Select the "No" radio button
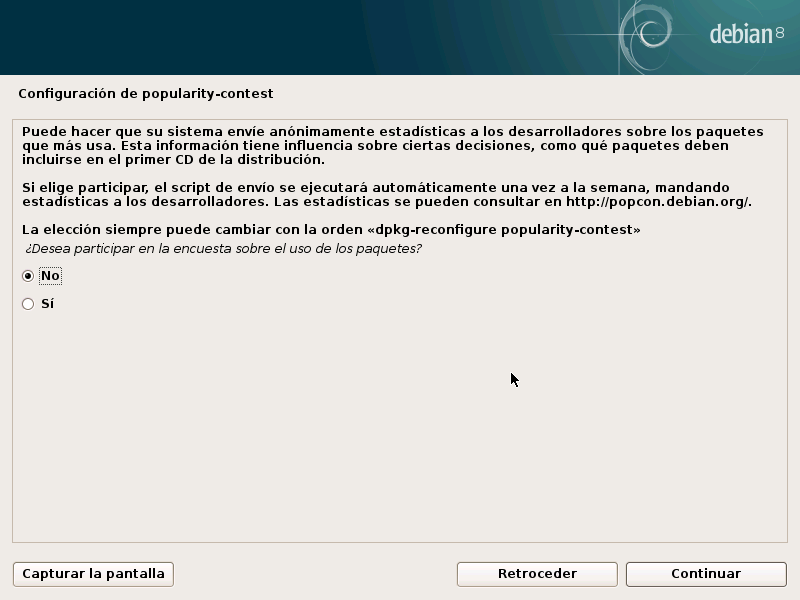Screen dimensions: 800x600 pyautogui.click(x=28, y=276)
